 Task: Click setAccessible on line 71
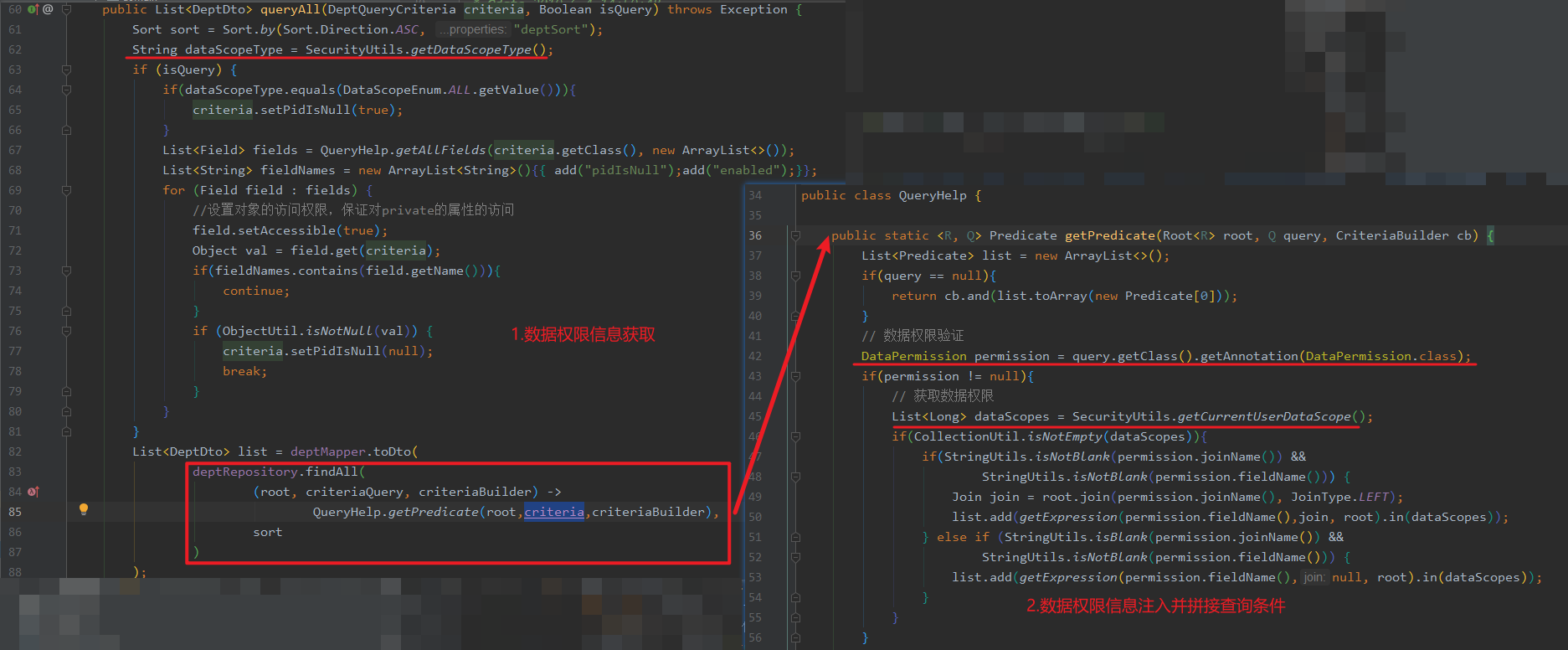tap(287, 230)
